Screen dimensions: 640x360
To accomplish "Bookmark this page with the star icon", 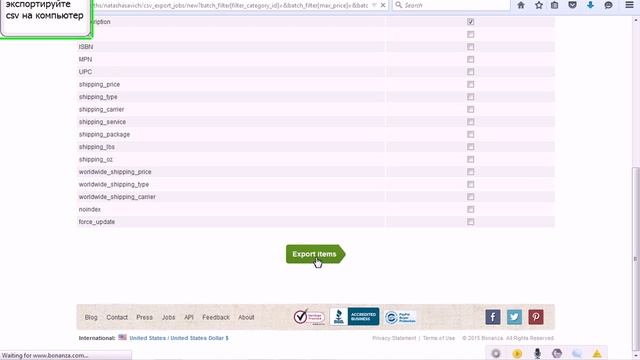I will [539, 5].
